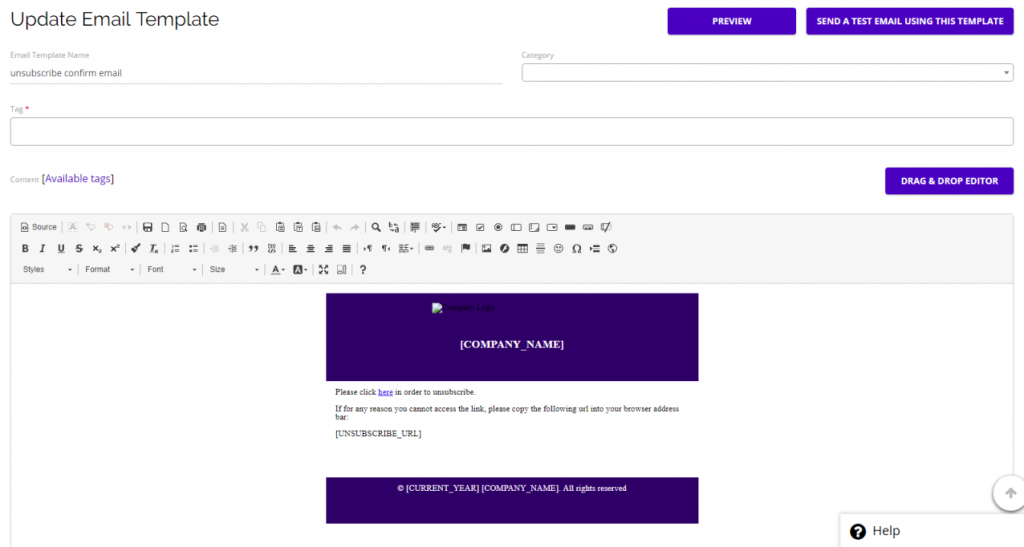Open the Font dropdown

pos(171,269)
